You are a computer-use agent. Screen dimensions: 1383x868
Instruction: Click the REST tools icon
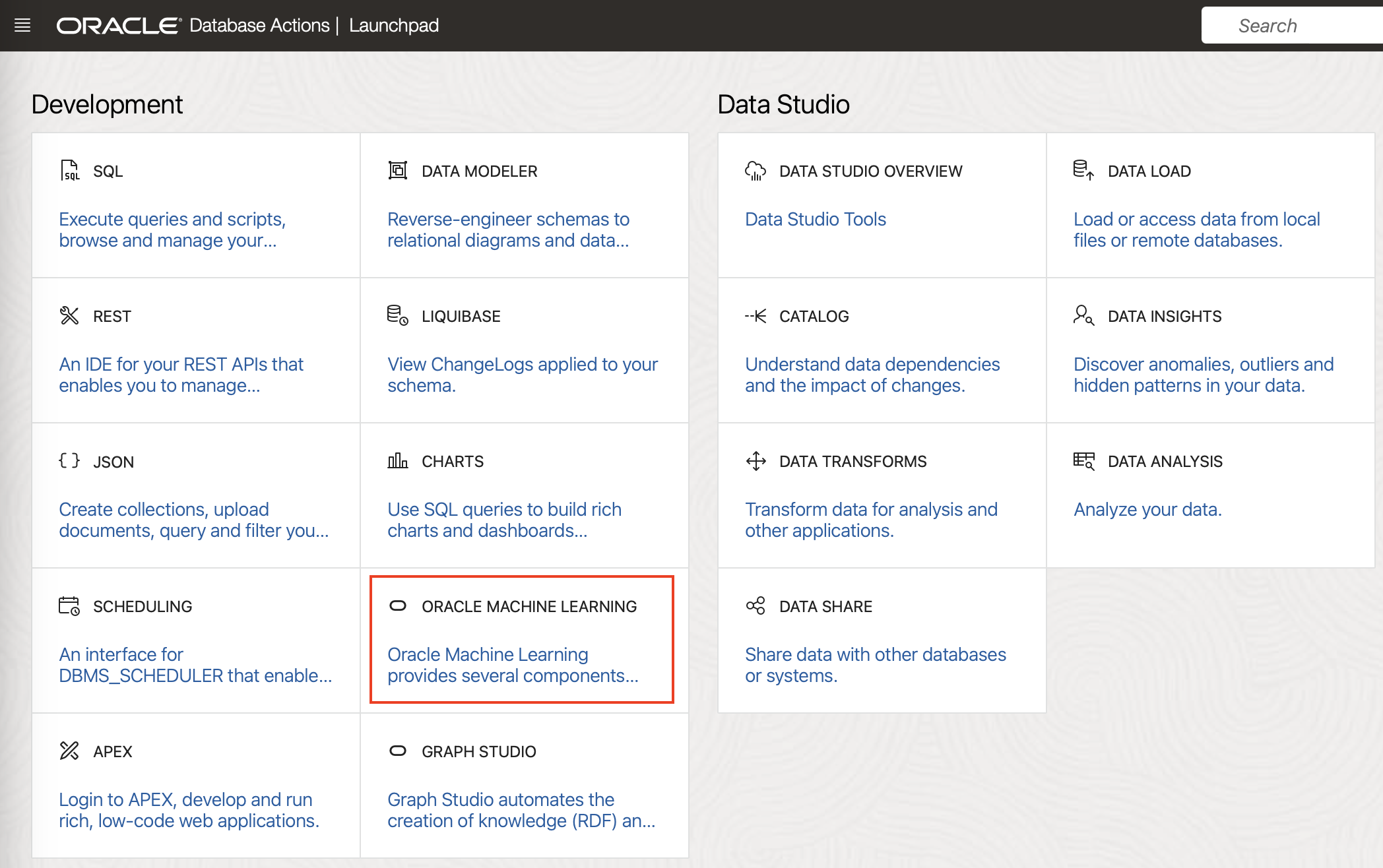69,316
